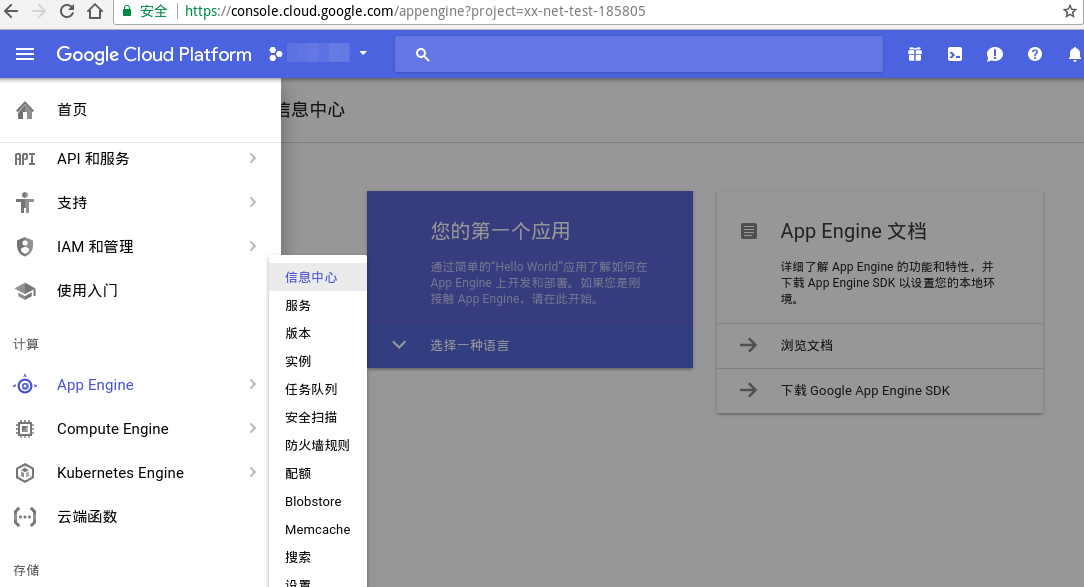Reload the page with the refresh icon

[x=66, y=11]
